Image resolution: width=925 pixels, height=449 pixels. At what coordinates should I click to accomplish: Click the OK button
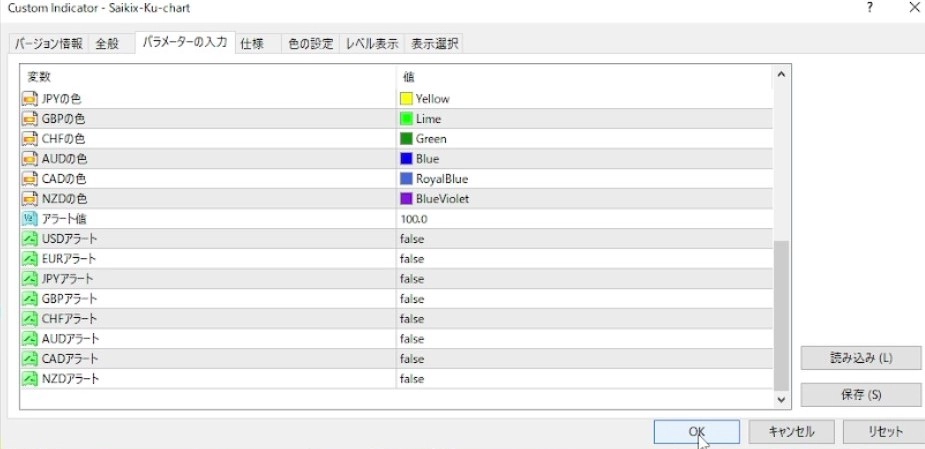click(x=697, y=432)
